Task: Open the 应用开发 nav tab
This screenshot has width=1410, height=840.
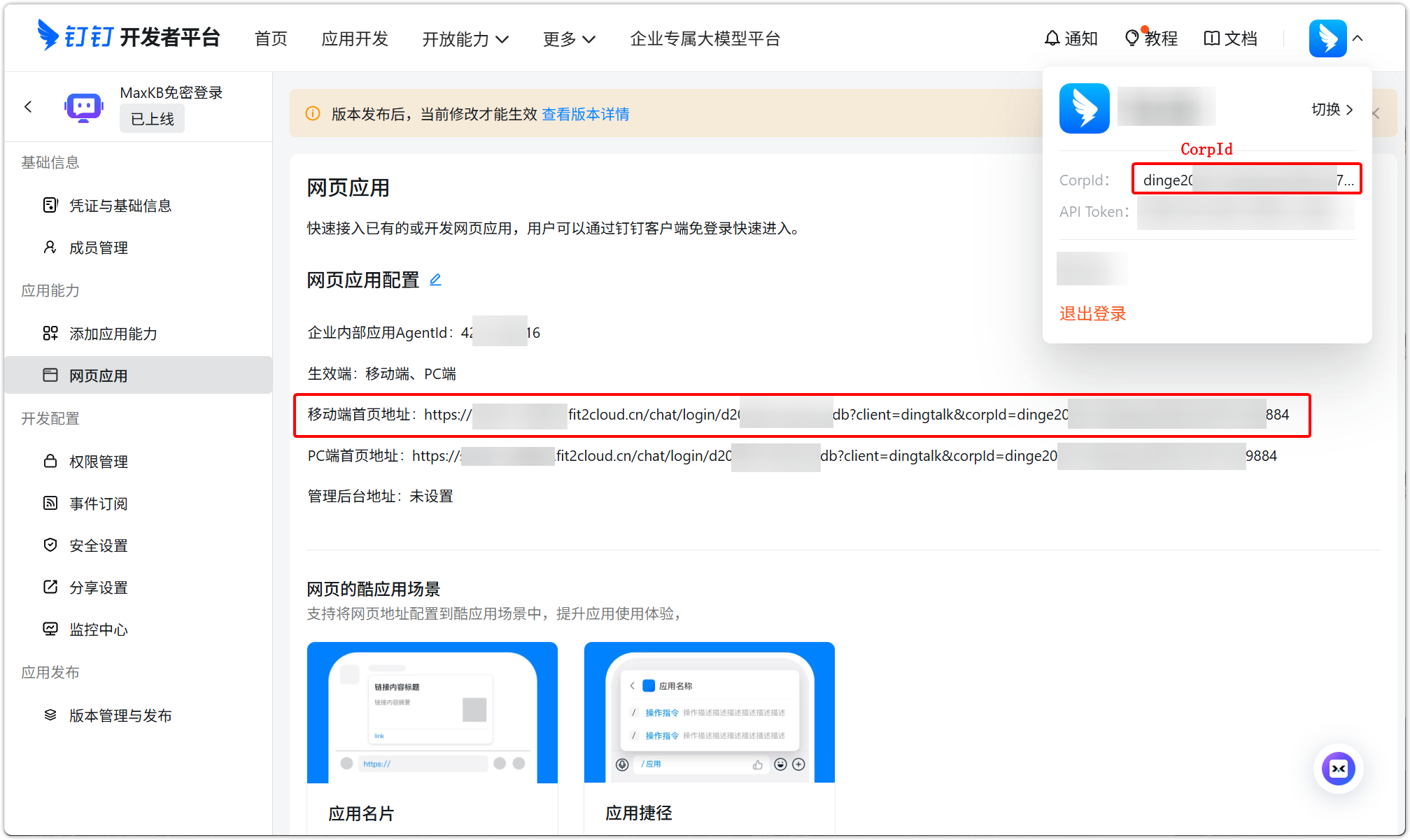Action: [x=355, y=39]
